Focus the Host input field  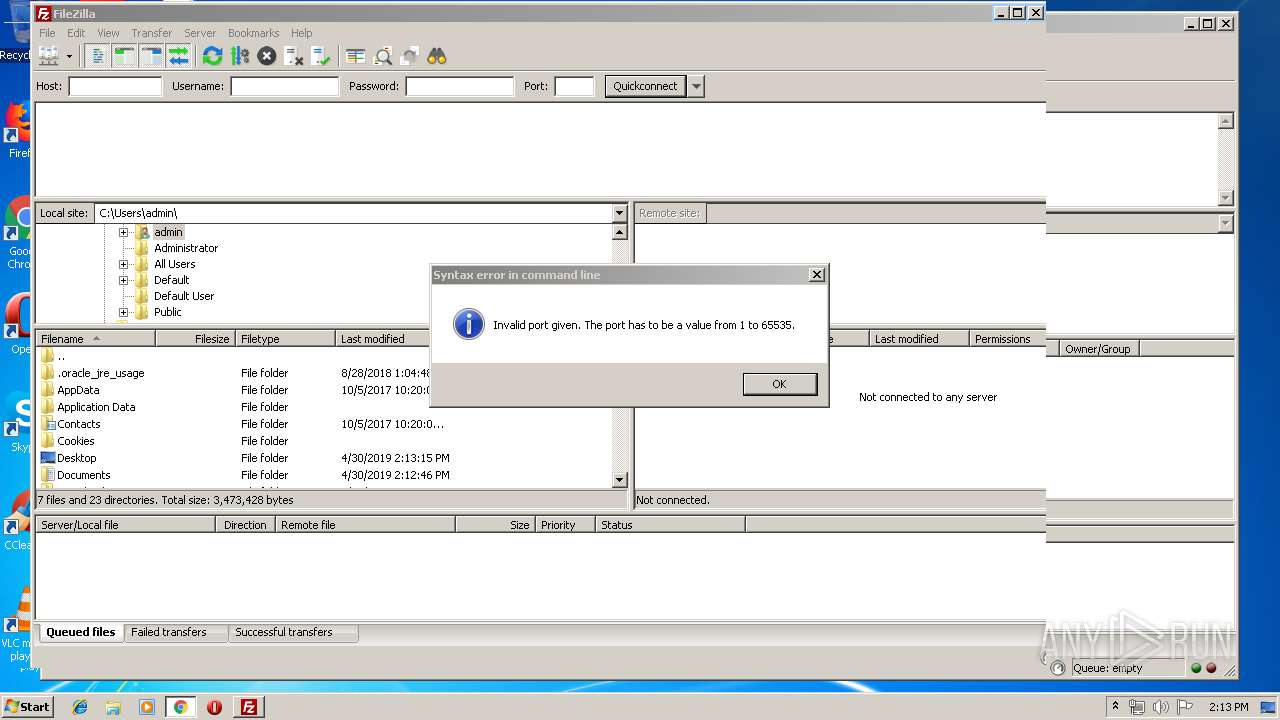pos(115,86)
